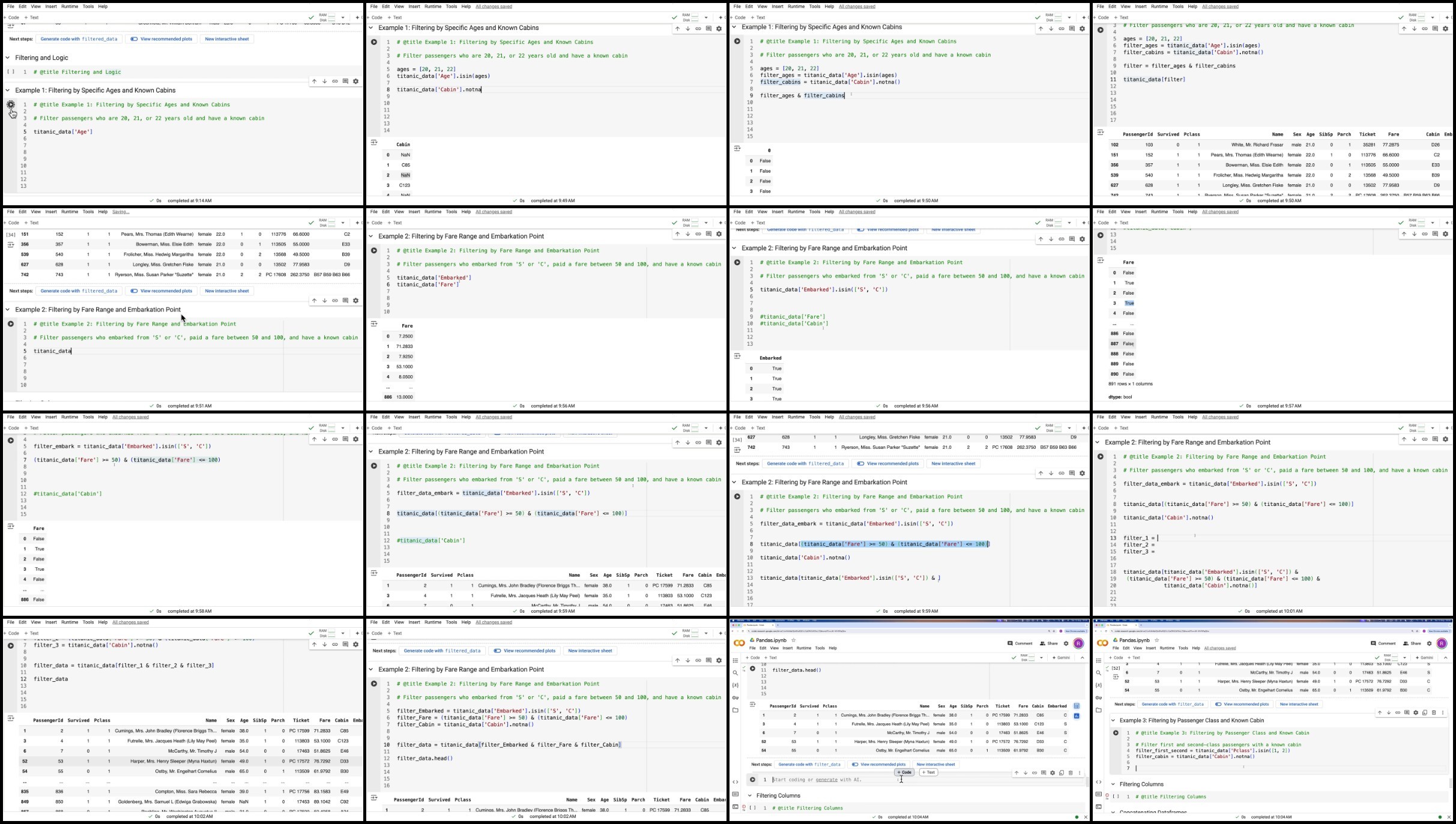Collapse Filtering Columns in Example 3 window
Viewport: 1456px width, 824px height.
[x=1113, y=784]
